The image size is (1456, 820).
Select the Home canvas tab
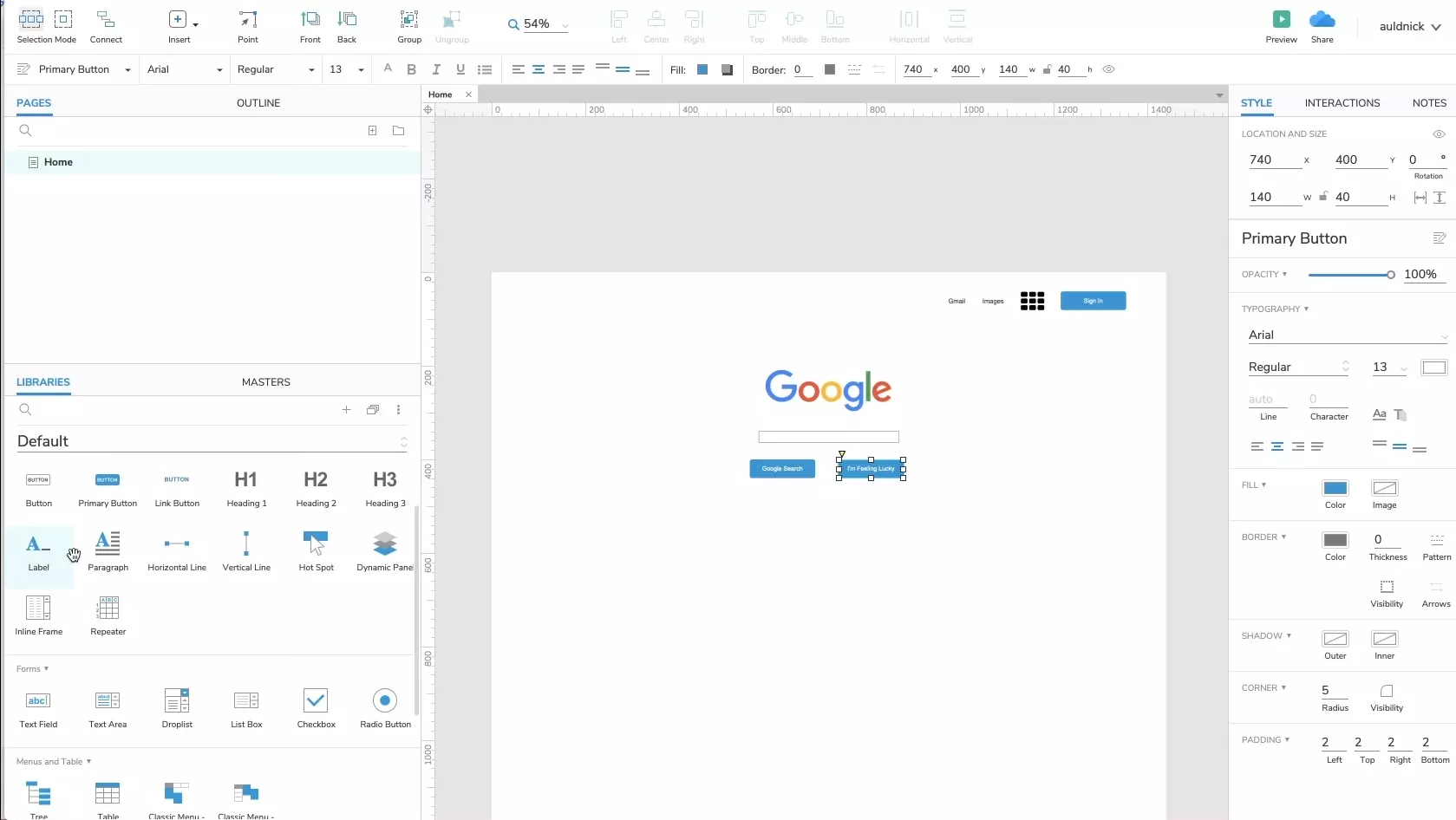[x=441, y=94]
